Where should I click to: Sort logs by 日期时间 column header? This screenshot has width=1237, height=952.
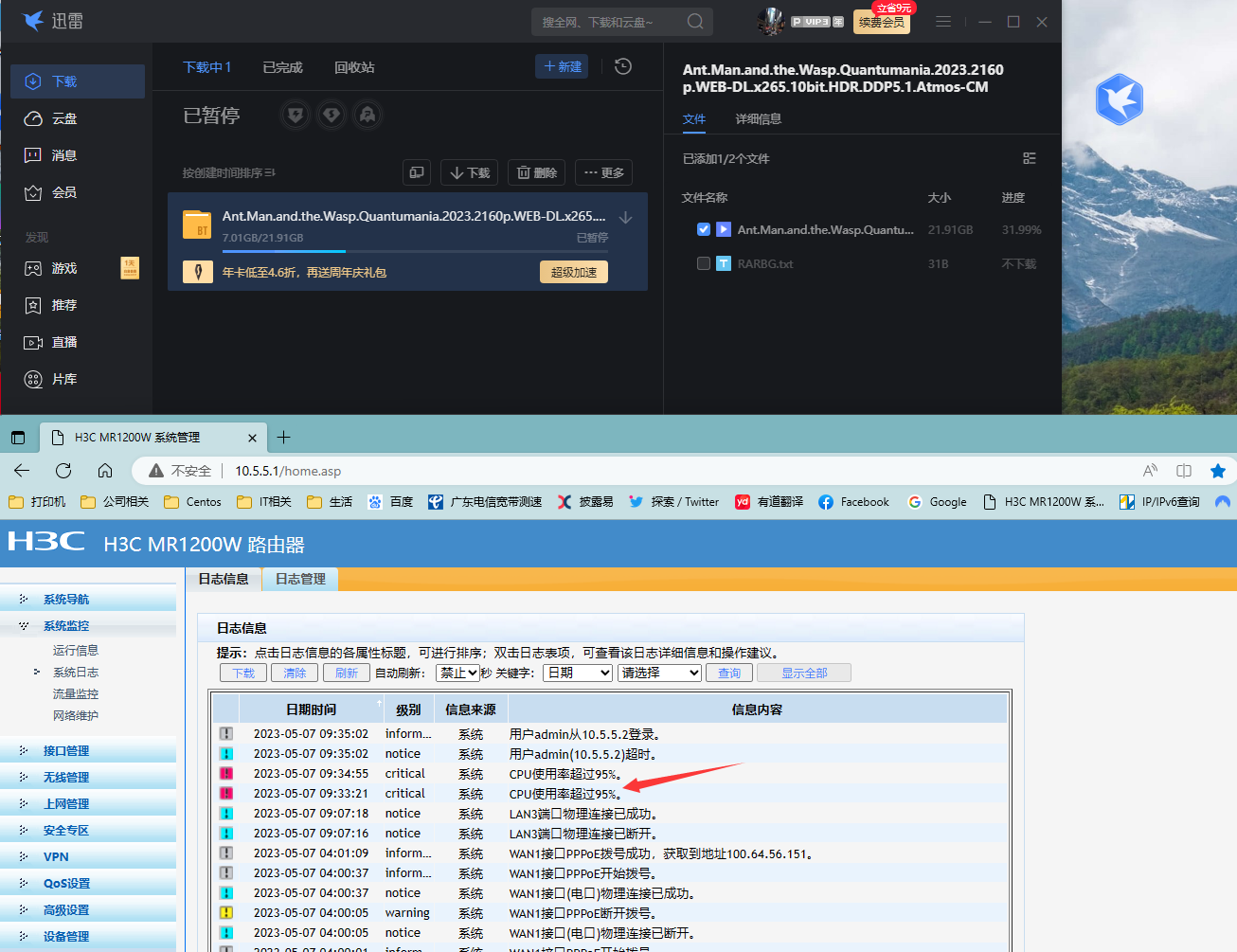311,709
